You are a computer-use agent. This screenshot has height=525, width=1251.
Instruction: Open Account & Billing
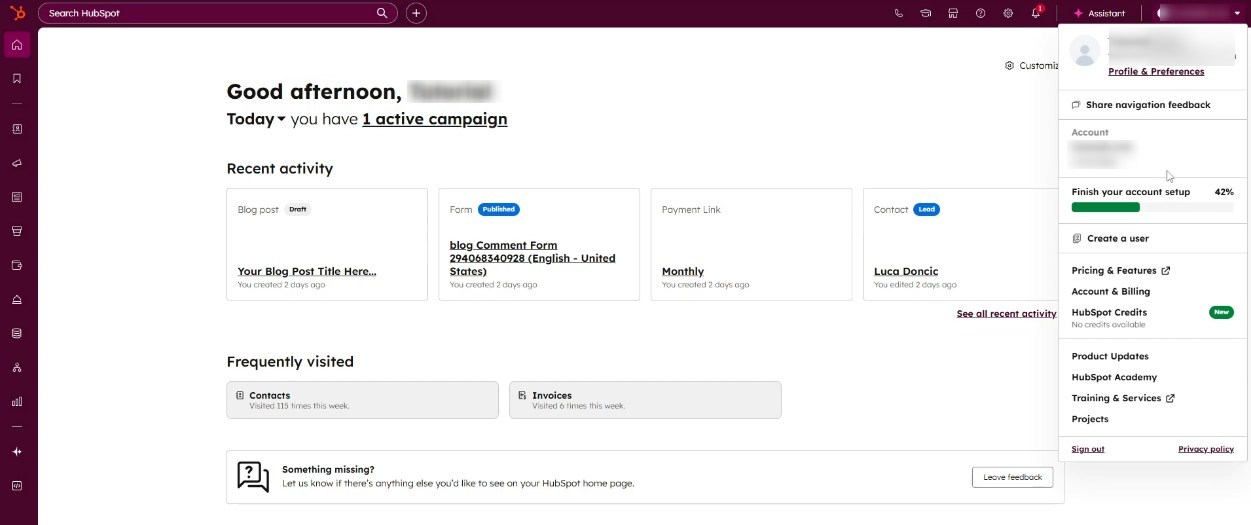coord(1111,292)
